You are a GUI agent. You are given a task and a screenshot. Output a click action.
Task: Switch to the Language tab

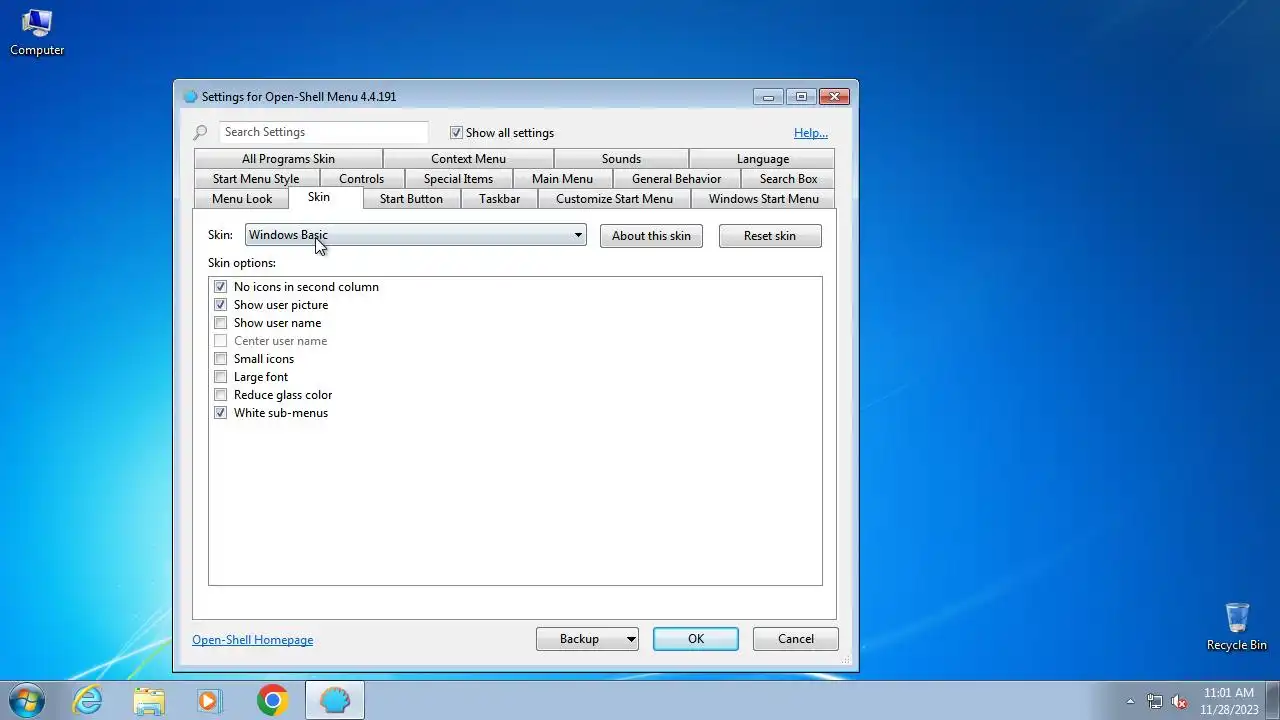click(x=762, y=159)
